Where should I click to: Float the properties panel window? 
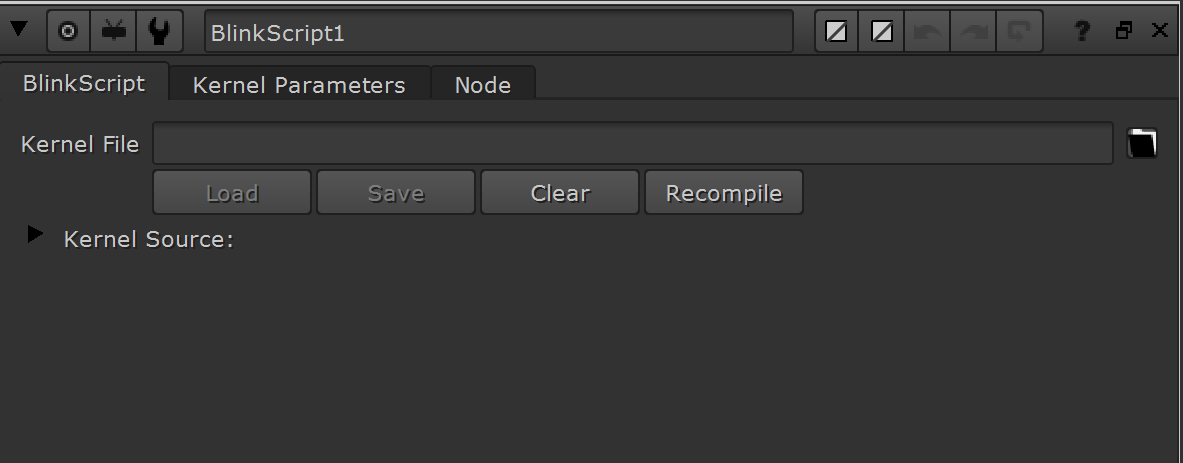(x=1123, y=30)
